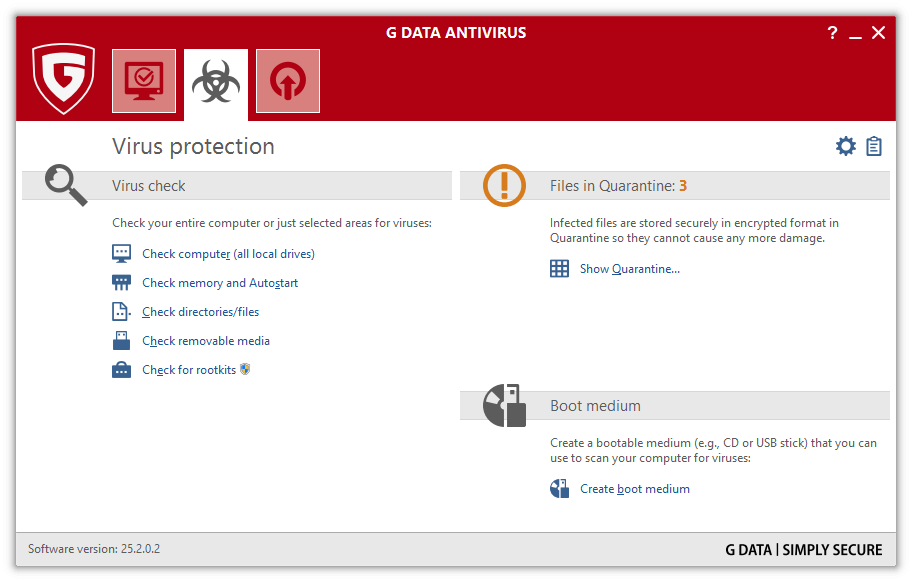Click the admin shield beside rootkits
Image resolution: width=912 pixels, height=582 pixels.
[245, 369]
